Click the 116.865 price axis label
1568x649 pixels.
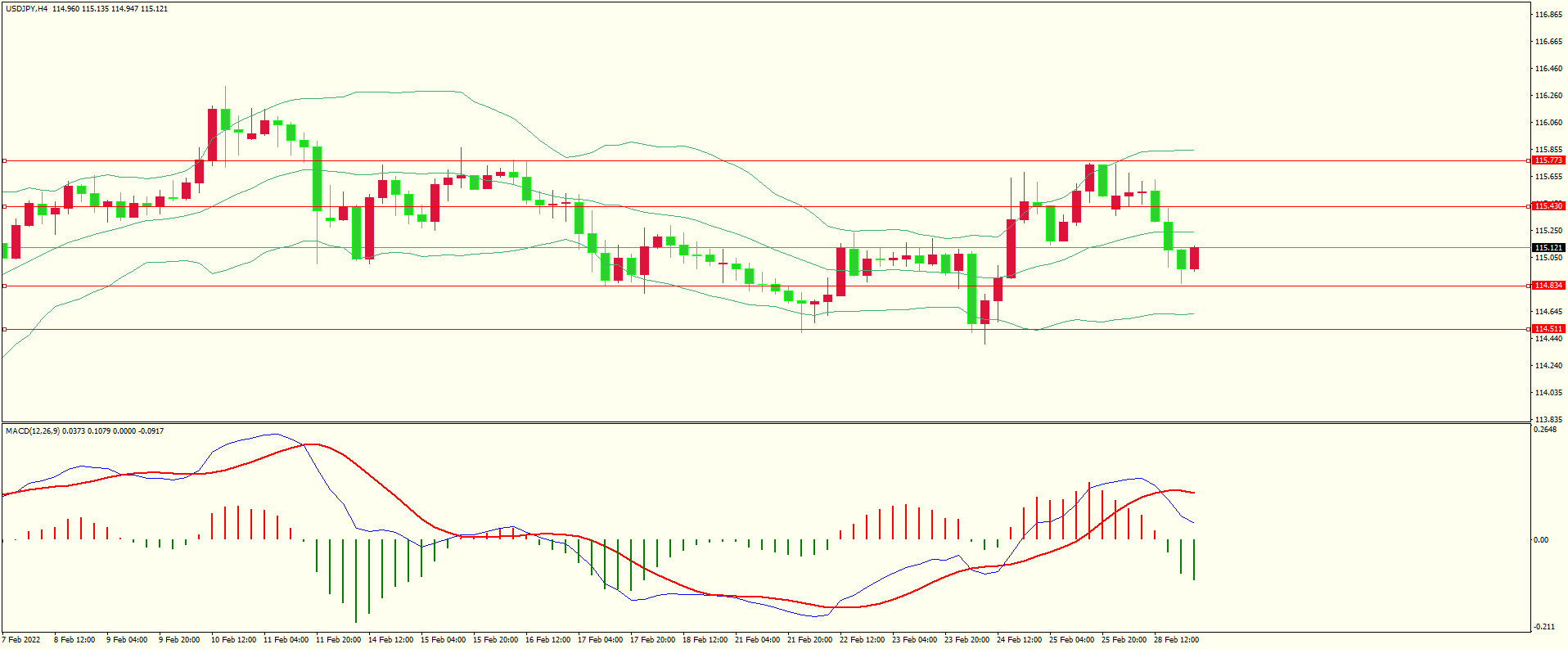(x=1548, y=15)
